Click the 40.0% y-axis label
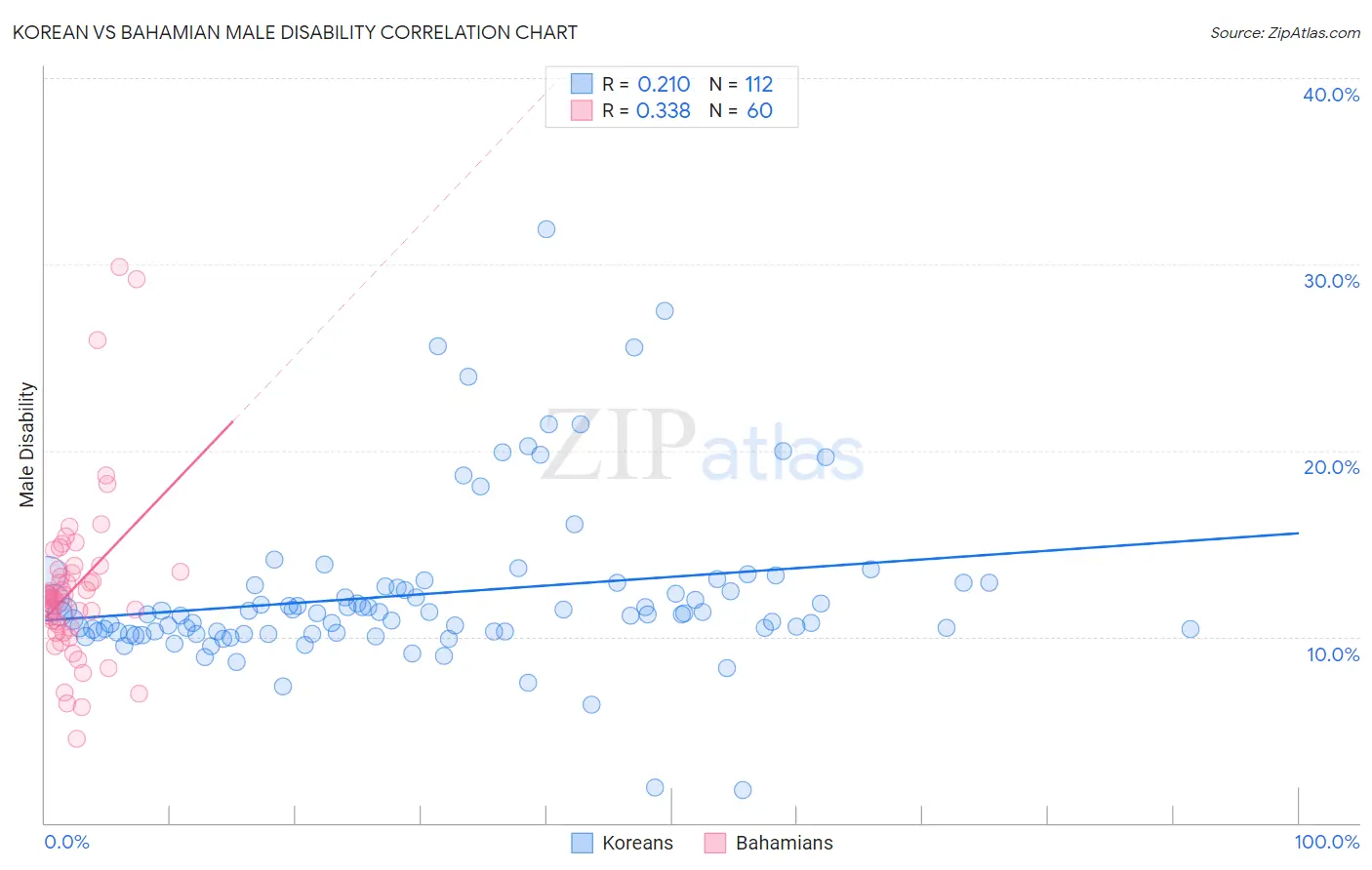1372x870 pixels. click(x=1331, y=95)
